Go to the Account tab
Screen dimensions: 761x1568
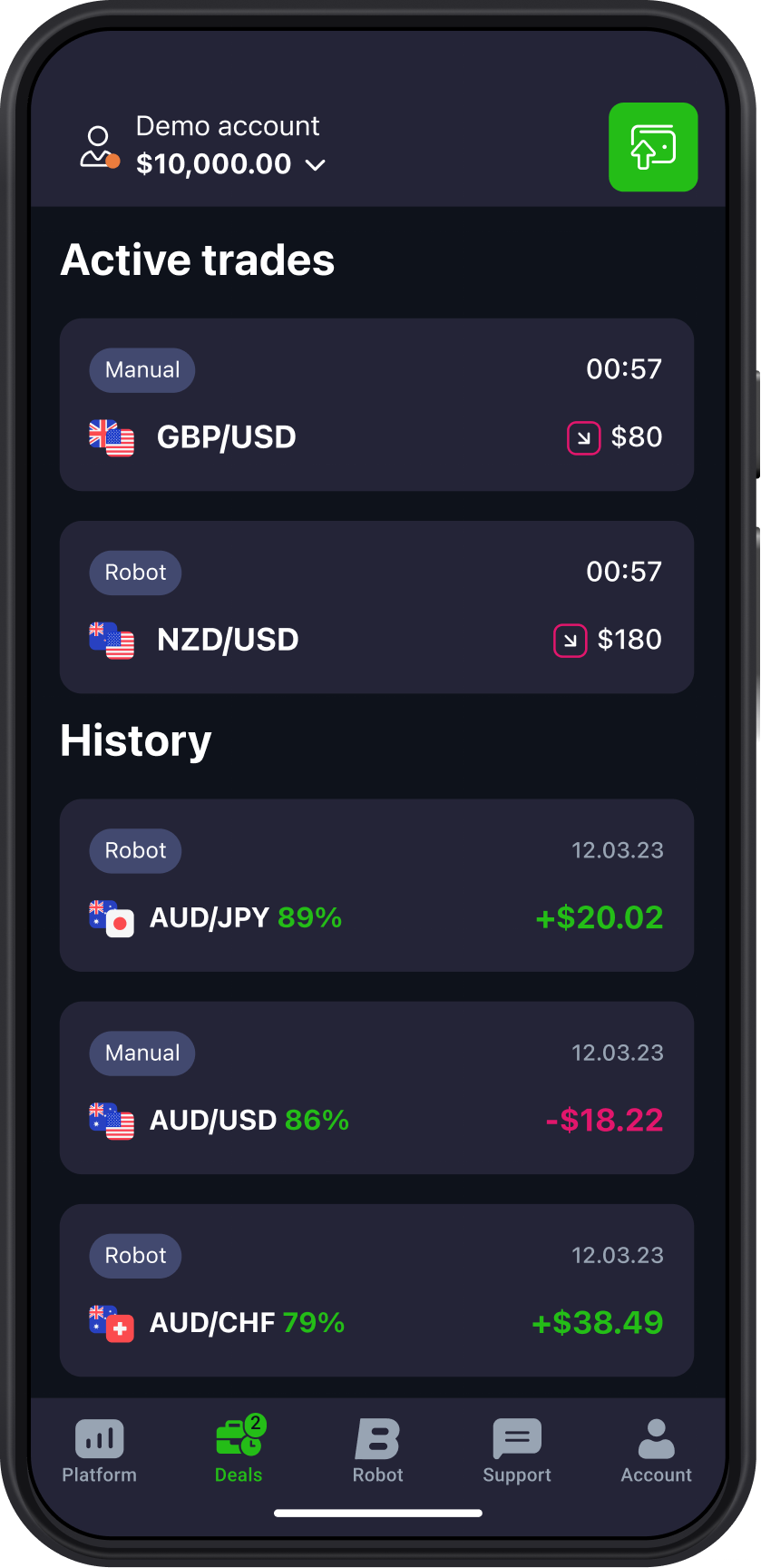(x=656, y=1450)
